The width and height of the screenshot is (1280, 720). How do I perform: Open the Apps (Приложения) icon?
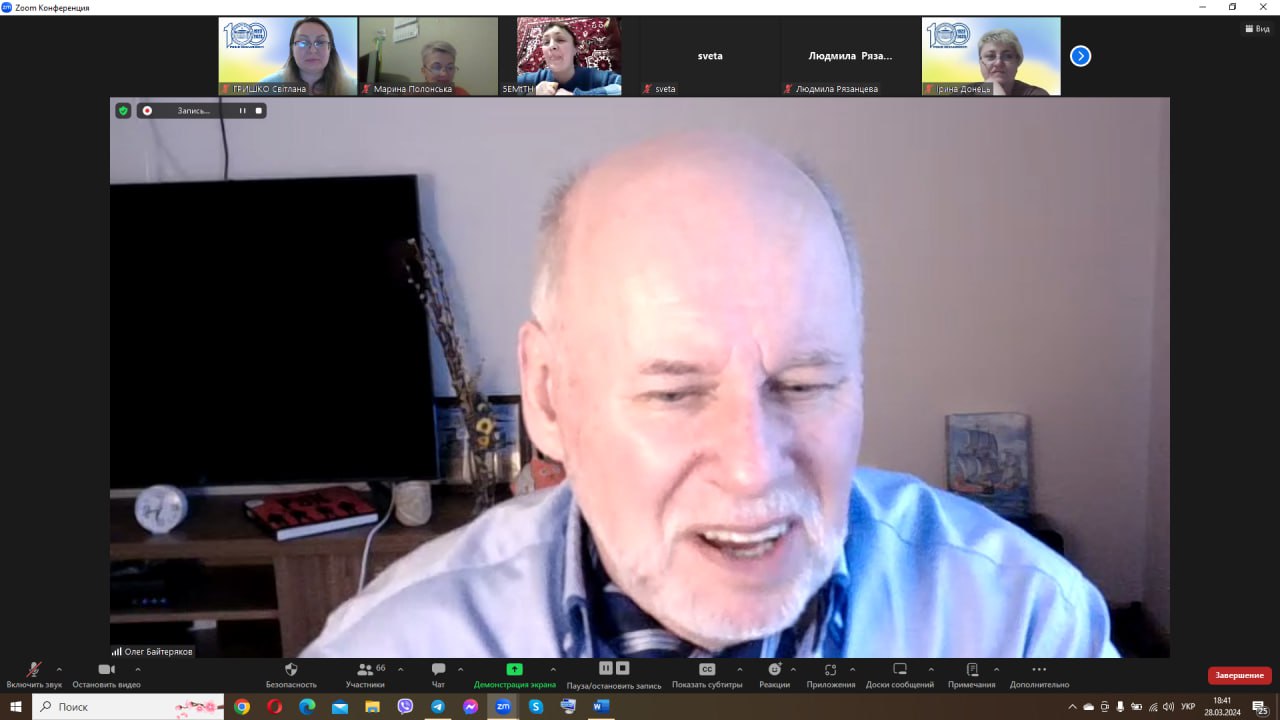[830, 670]
